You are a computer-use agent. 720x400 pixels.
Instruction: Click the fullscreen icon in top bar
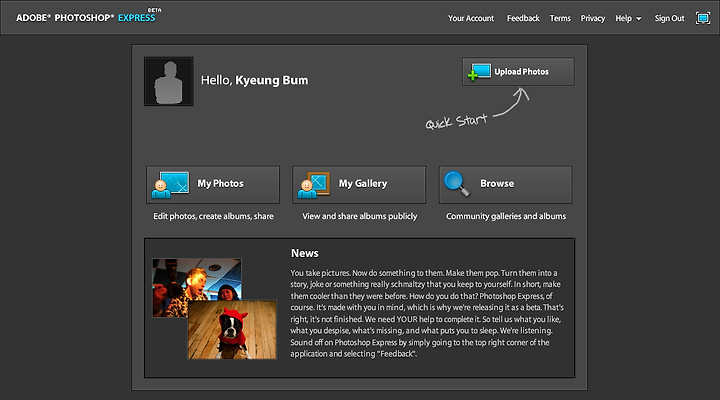703,18
